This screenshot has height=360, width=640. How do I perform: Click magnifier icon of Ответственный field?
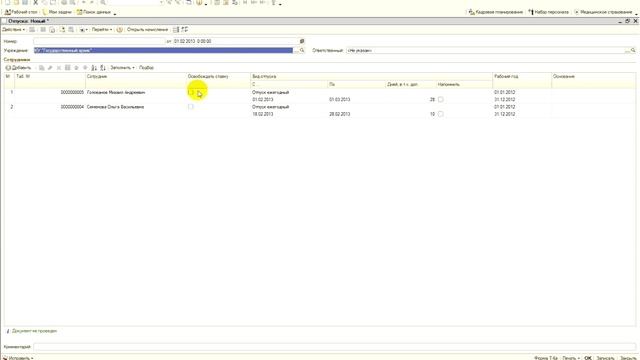tap(633, 51)
